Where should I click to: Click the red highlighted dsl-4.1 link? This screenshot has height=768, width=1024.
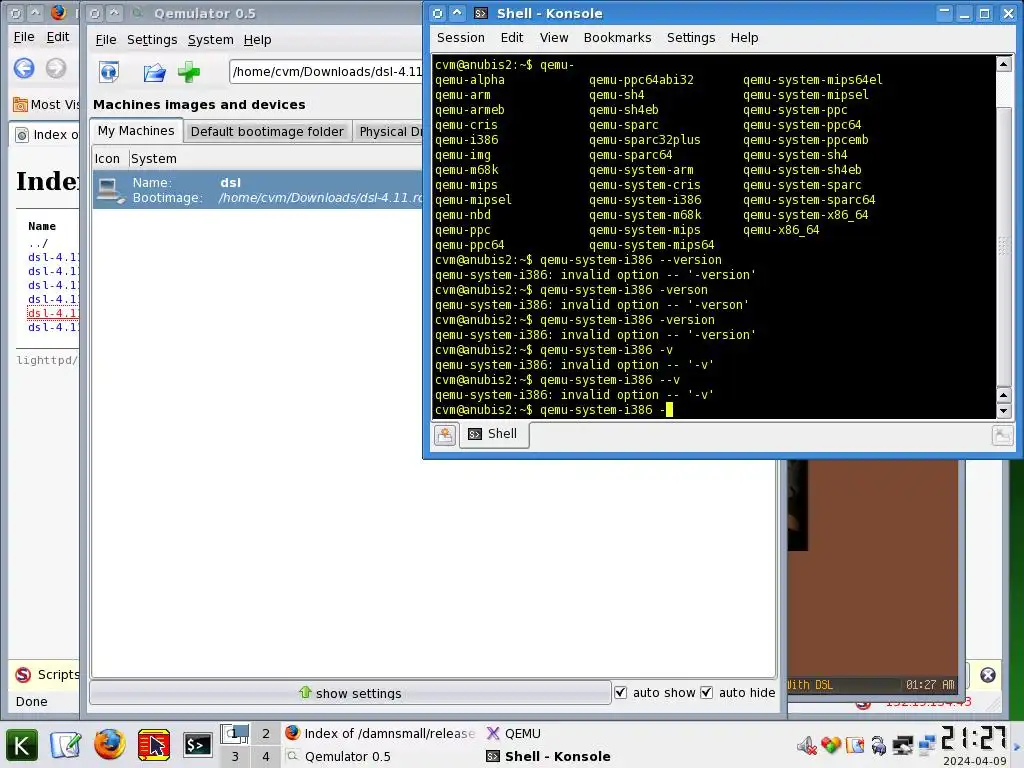pos(53,313)
